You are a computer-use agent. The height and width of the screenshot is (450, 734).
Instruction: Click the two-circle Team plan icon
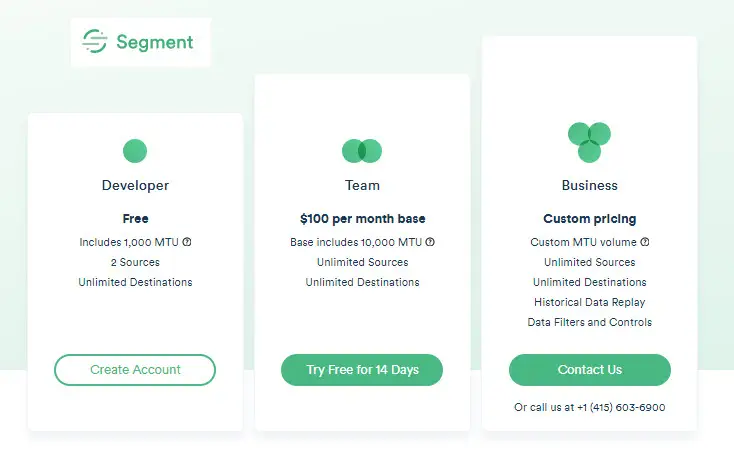tap(362, 151)
